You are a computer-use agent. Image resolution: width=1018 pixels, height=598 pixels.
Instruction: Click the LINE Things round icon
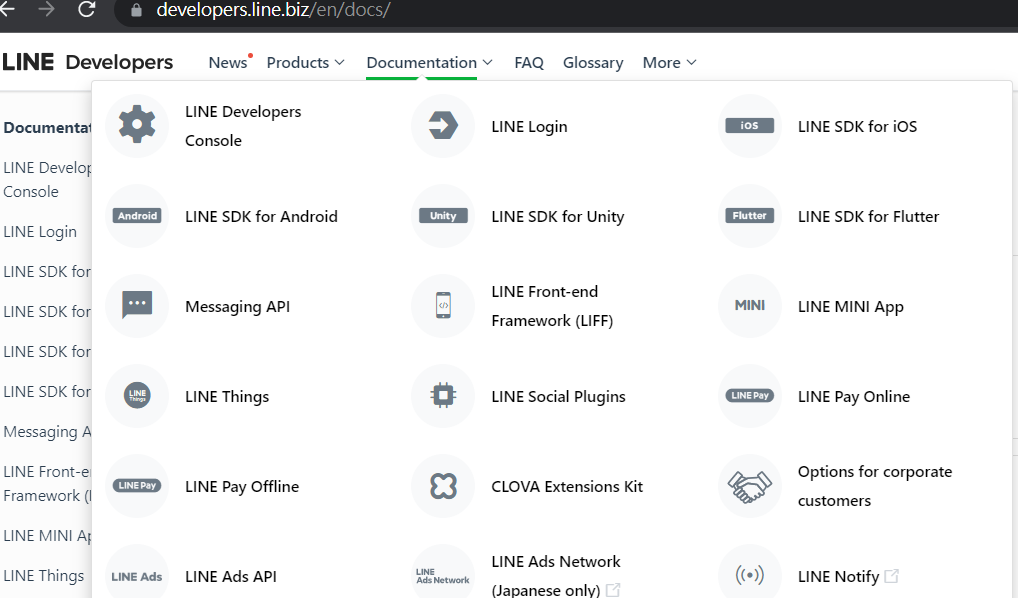[137, 395]
